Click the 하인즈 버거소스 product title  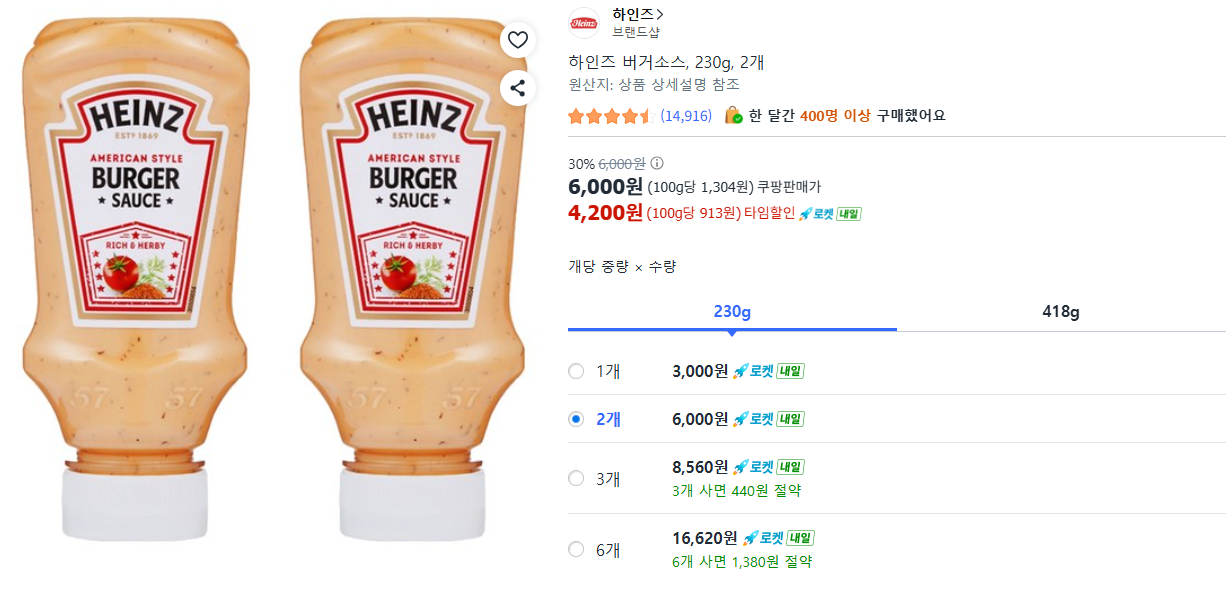(666, 62)
